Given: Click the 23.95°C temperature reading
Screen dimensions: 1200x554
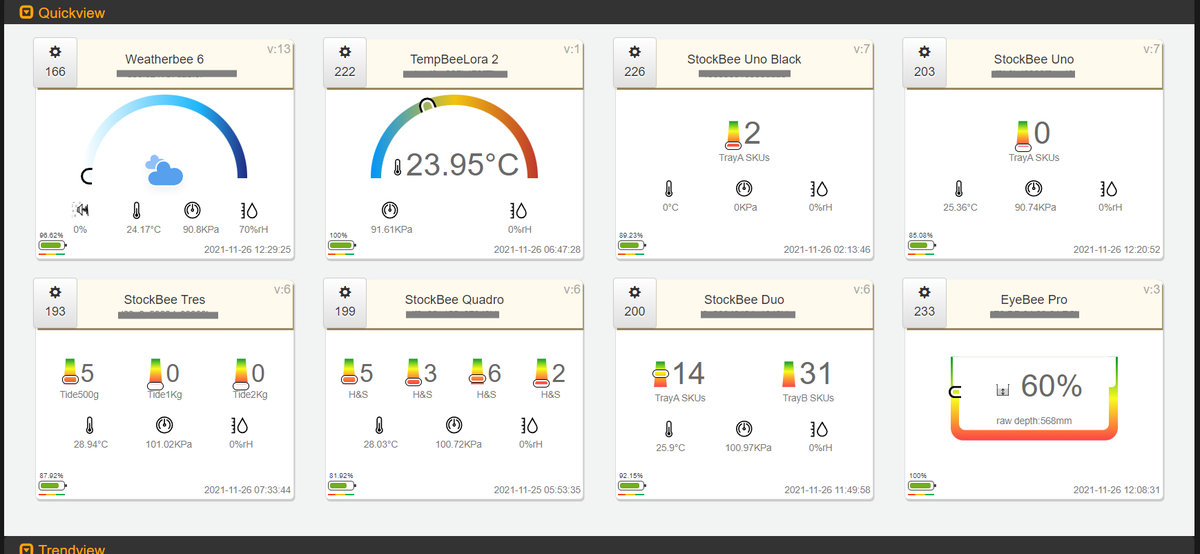Looking at the screenshot, I should pyautogui.click(x=461, y=165).
